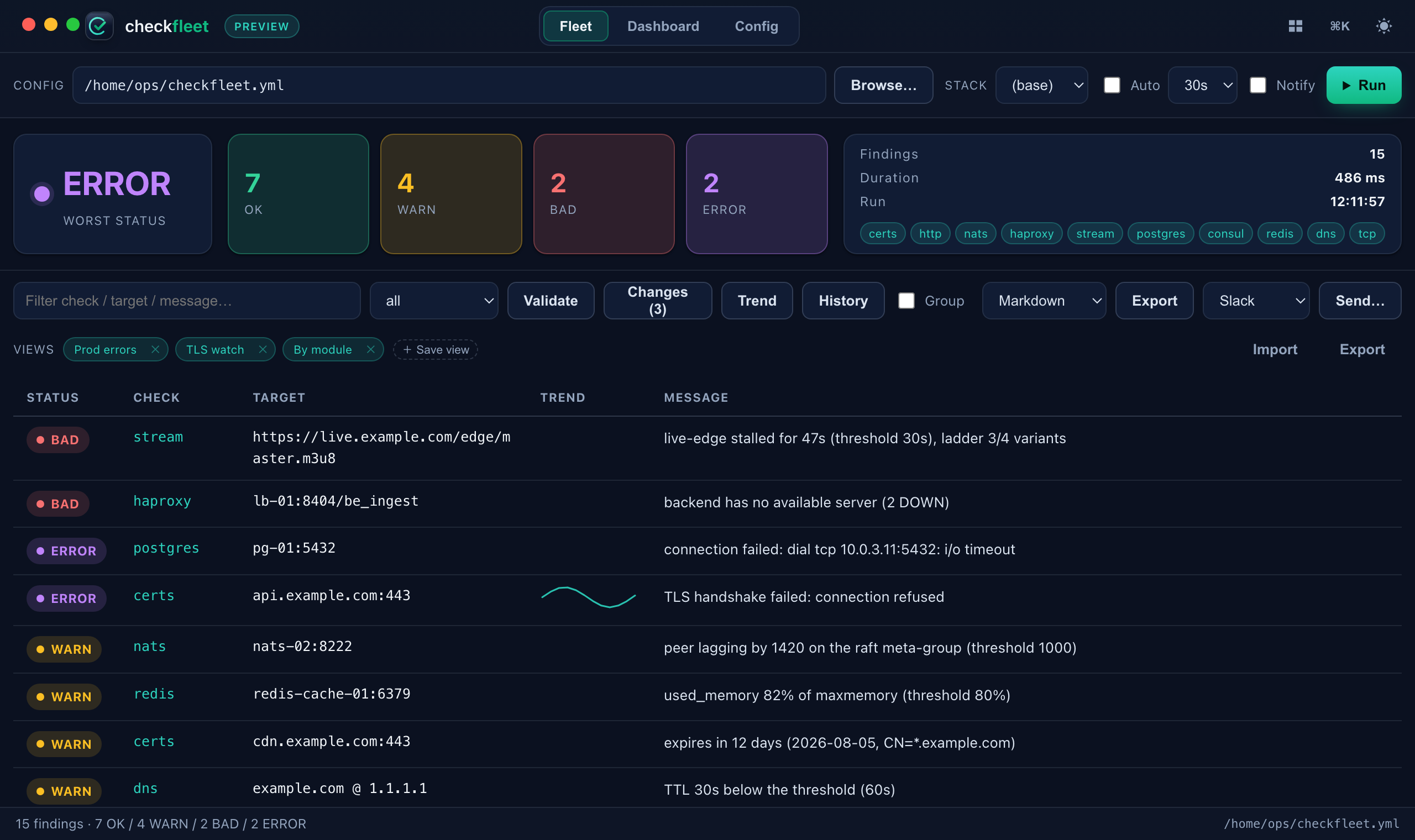Apply the TLS watch view
The width and height of the screenshot is (1415, 840).
pos(214,349)
